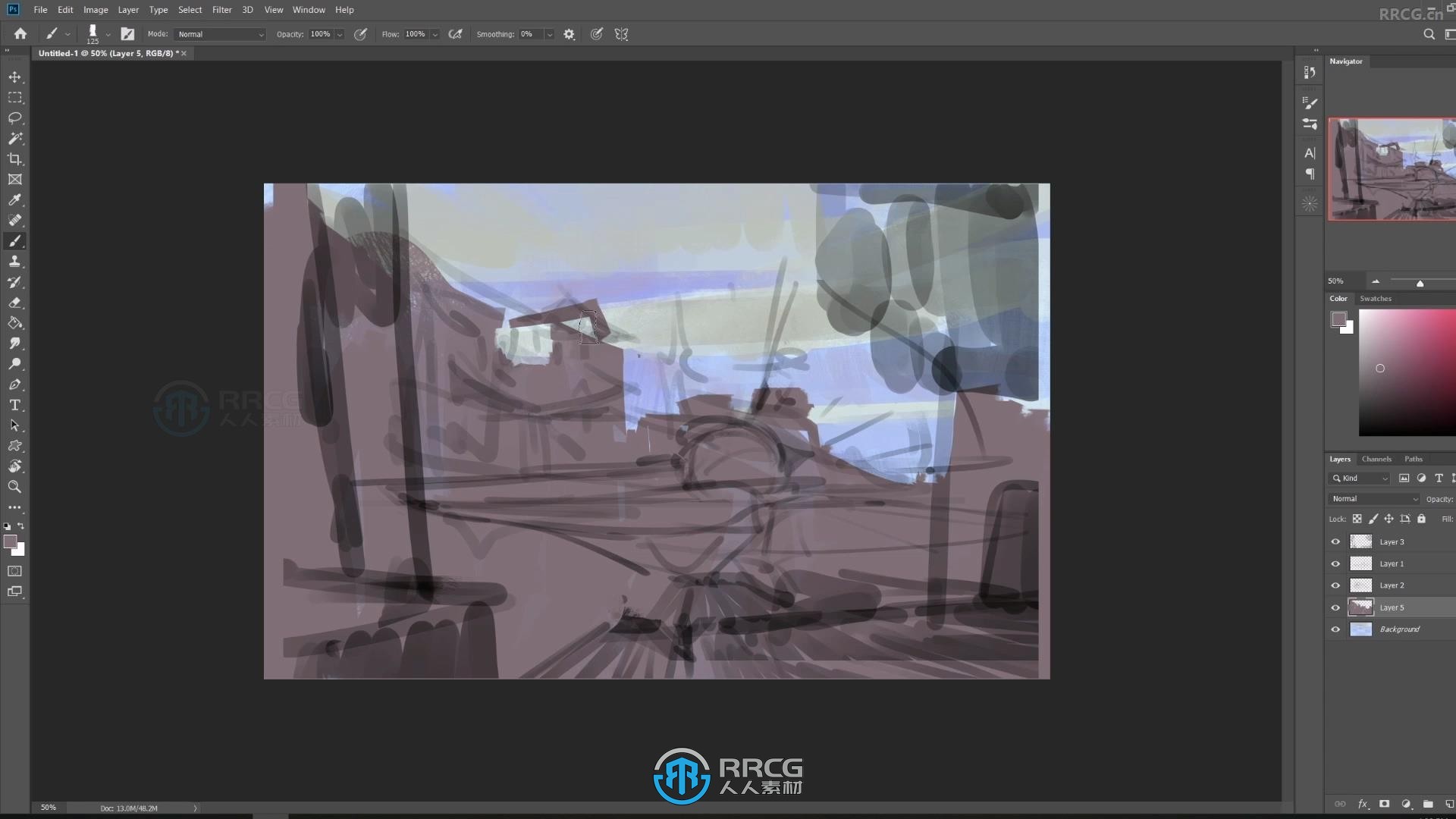Hide the Background layer eye

tap(1335, 629)
